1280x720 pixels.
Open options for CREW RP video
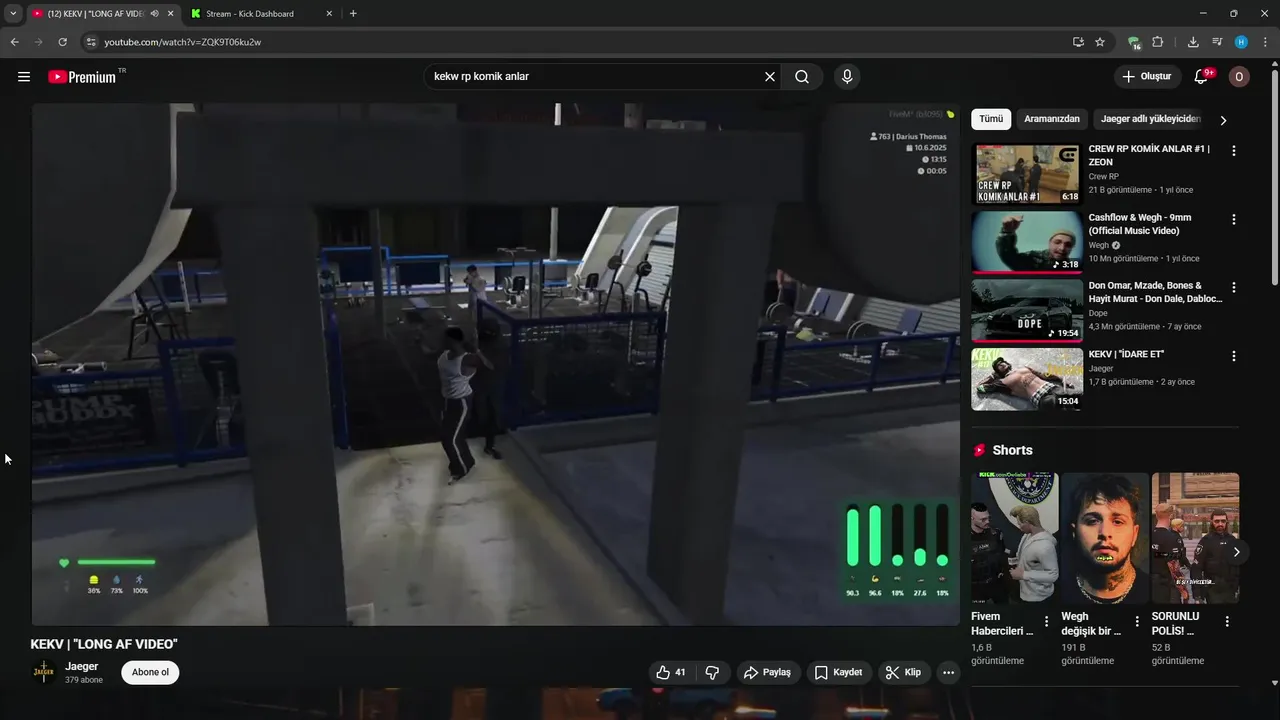(1234, 151)
